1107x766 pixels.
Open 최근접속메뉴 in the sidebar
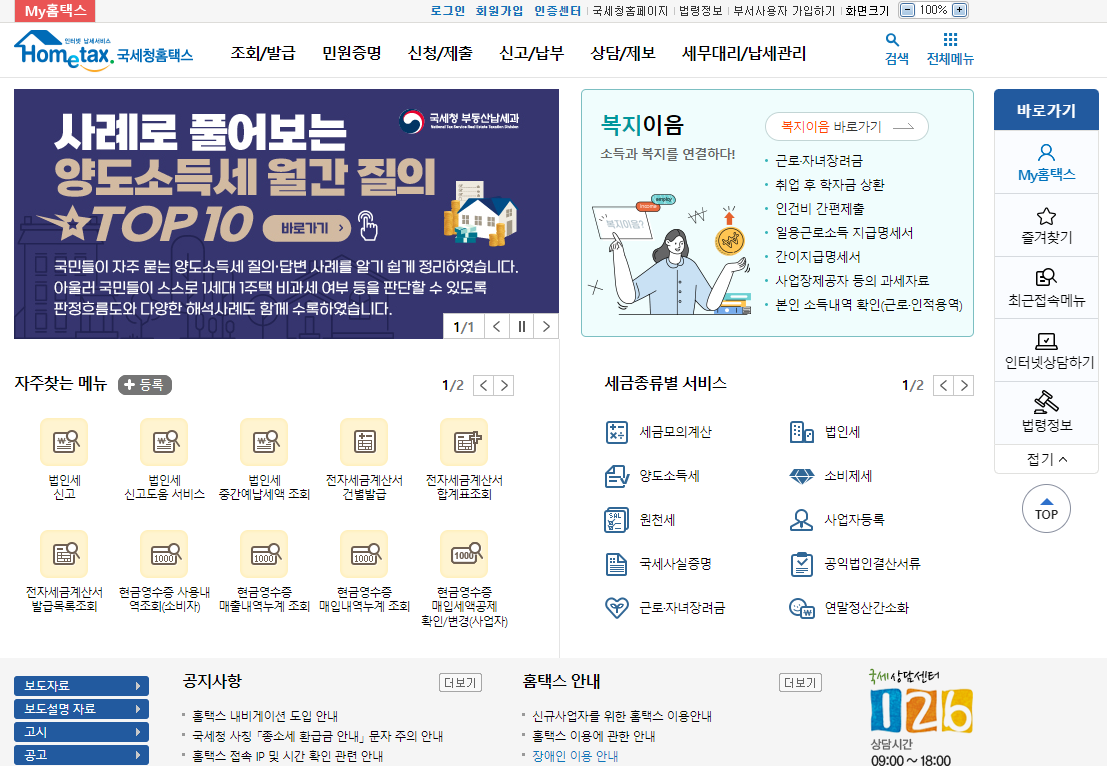pyautogui.click(x=1046, y=288)
